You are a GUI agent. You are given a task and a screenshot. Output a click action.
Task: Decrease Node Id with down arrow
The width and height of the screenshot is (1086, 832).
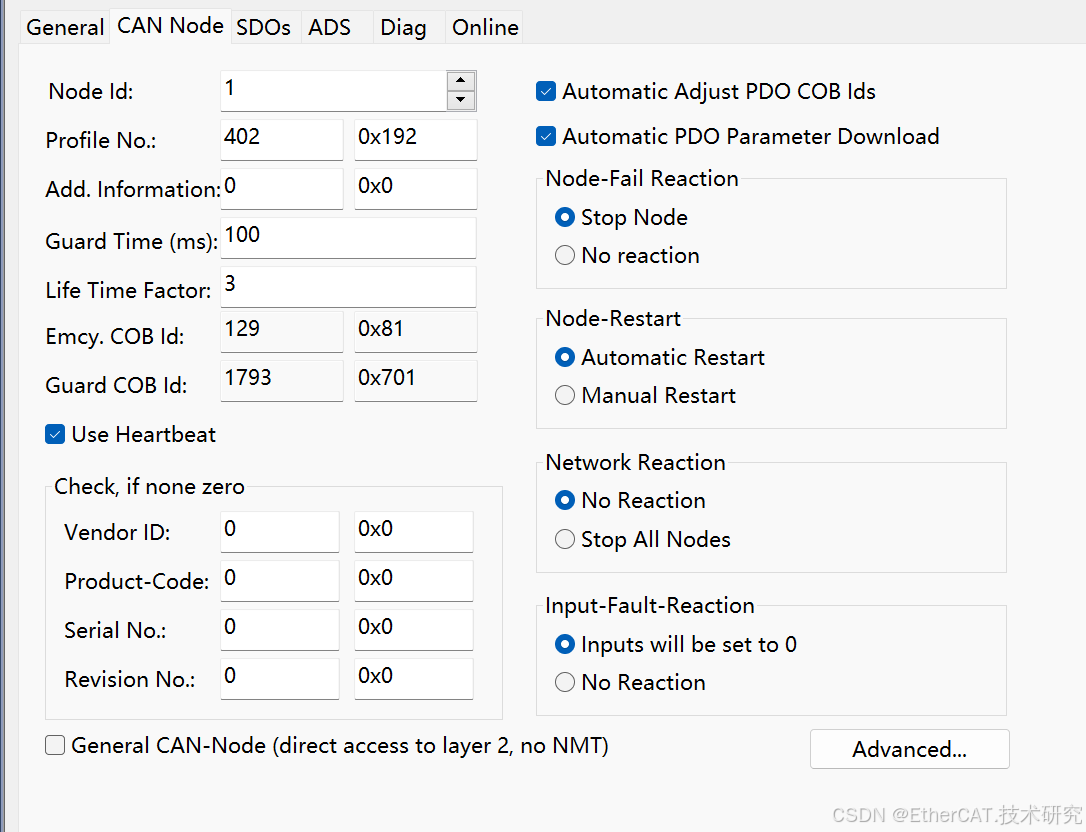click(x=461, y=100)
